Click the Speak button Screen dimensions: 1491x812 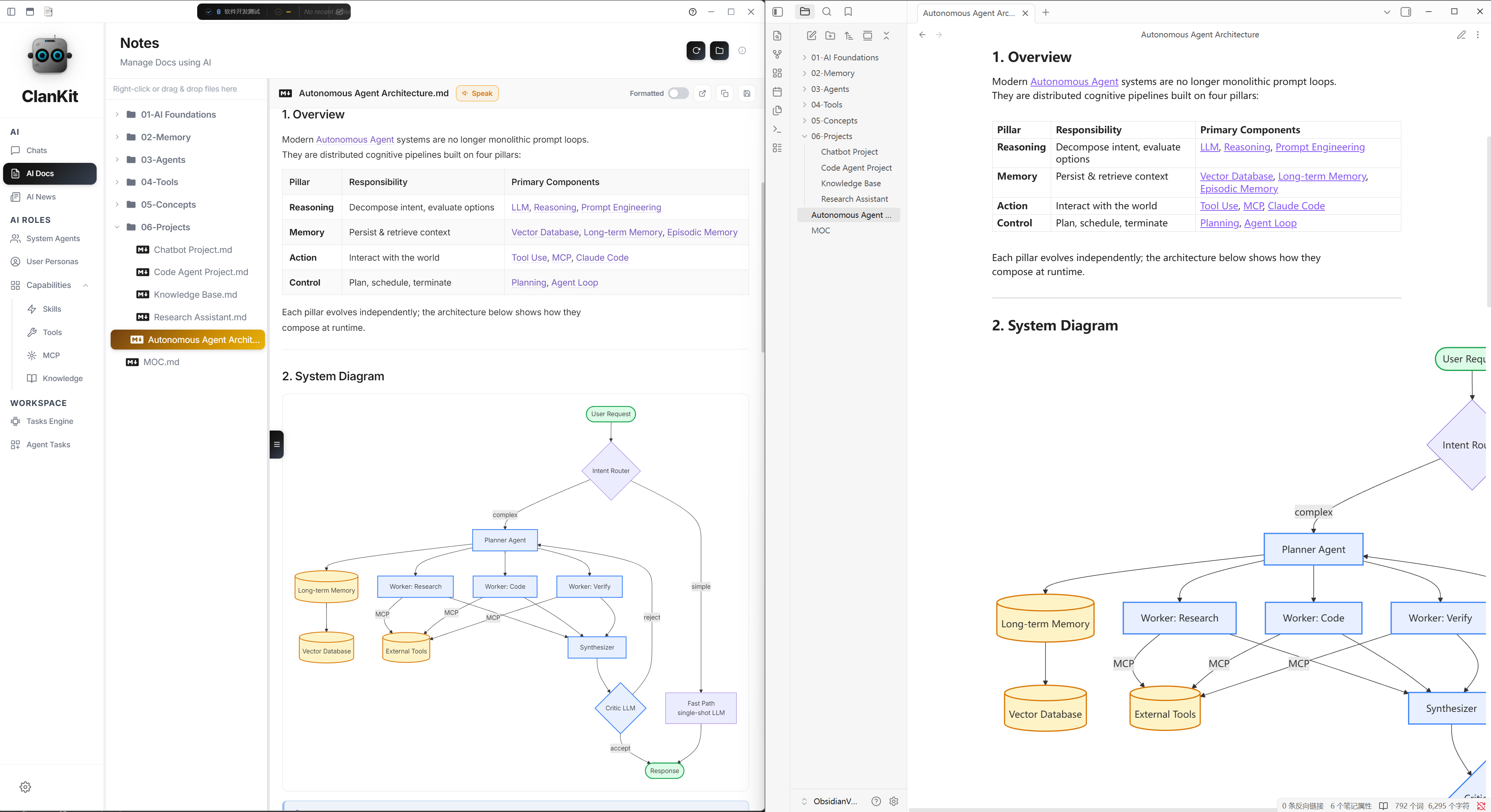point(477,93)
